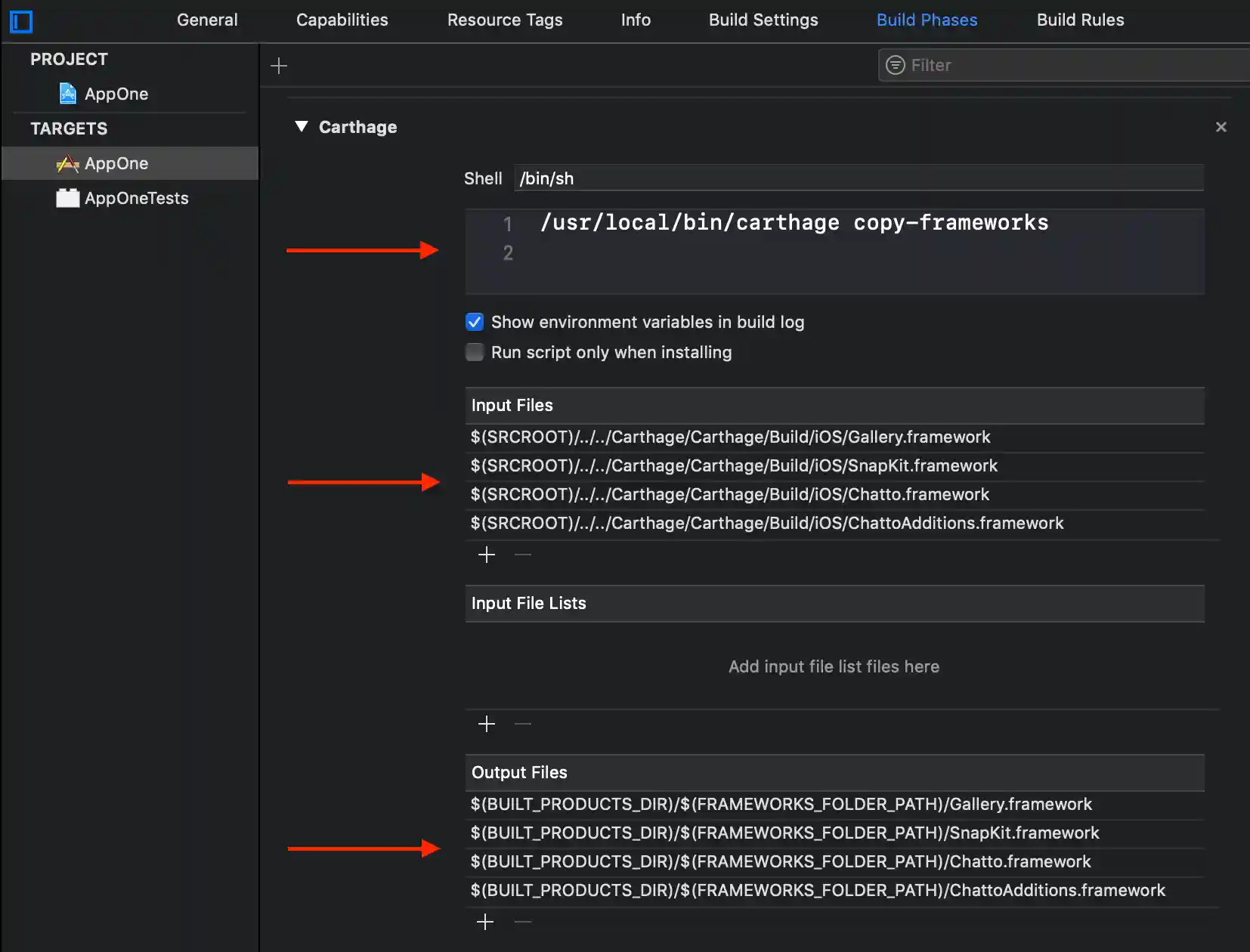Toggle the targets sidebar panel icon
The image size is (1250, 952).
pos(21,22)
